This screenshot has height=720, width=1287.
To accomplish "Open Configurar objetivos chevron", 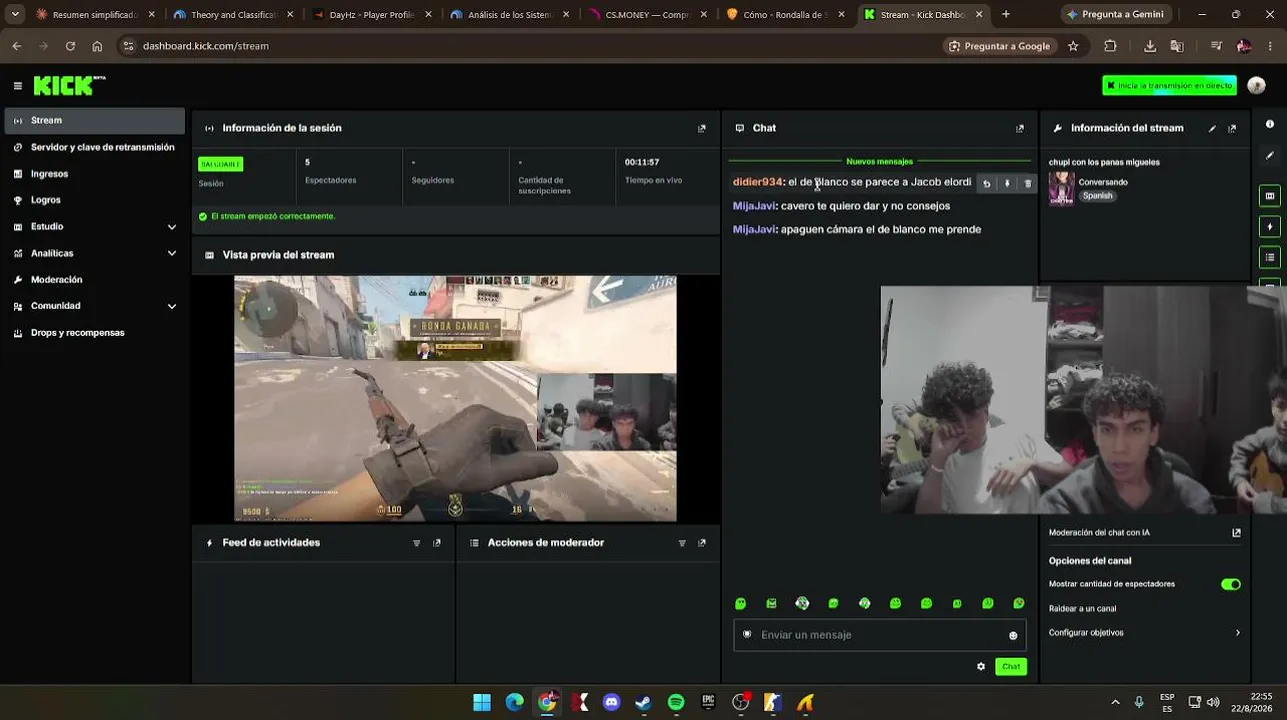I will pos(1237,633).
